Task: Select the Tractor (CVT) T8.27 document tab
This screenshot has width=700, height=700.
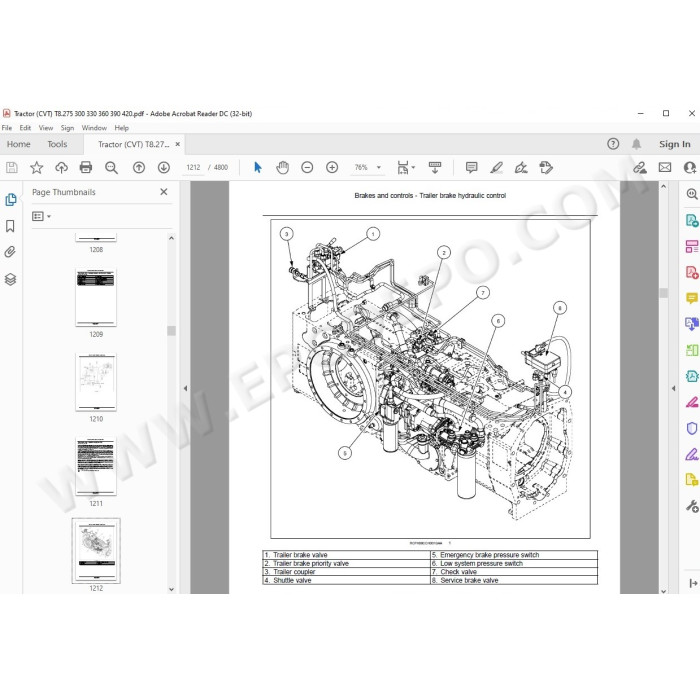Action: (133, 144)
